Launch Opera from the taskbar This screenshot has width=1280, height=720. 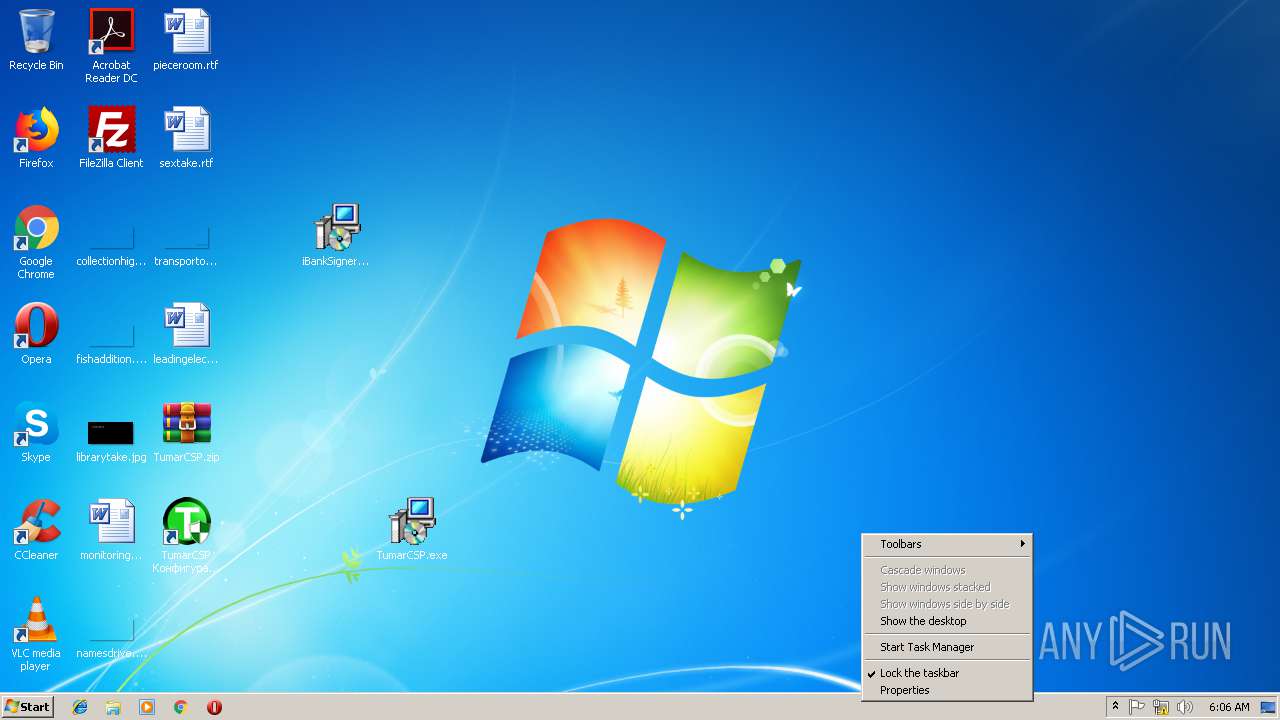(x=214, y=707)
